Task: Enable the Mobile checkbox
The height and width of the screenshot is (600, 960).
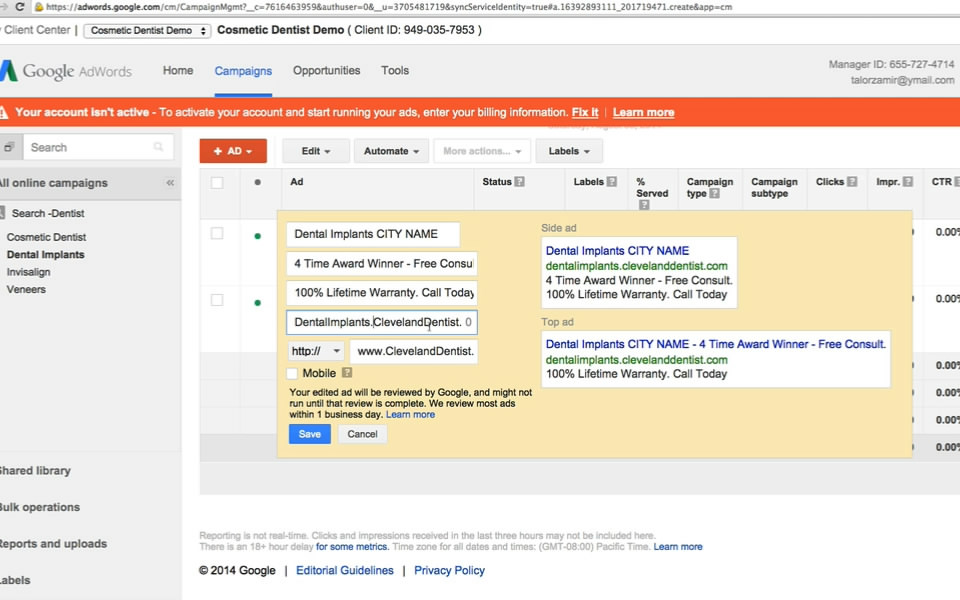Action: [292, 373]
